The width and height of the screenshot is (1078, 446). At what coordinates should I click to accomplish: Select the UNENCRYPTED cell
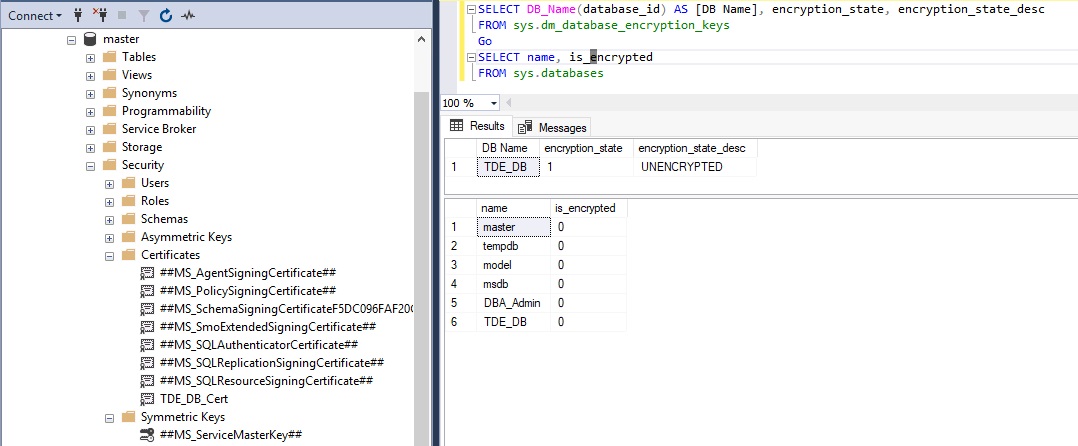(695, 167)
